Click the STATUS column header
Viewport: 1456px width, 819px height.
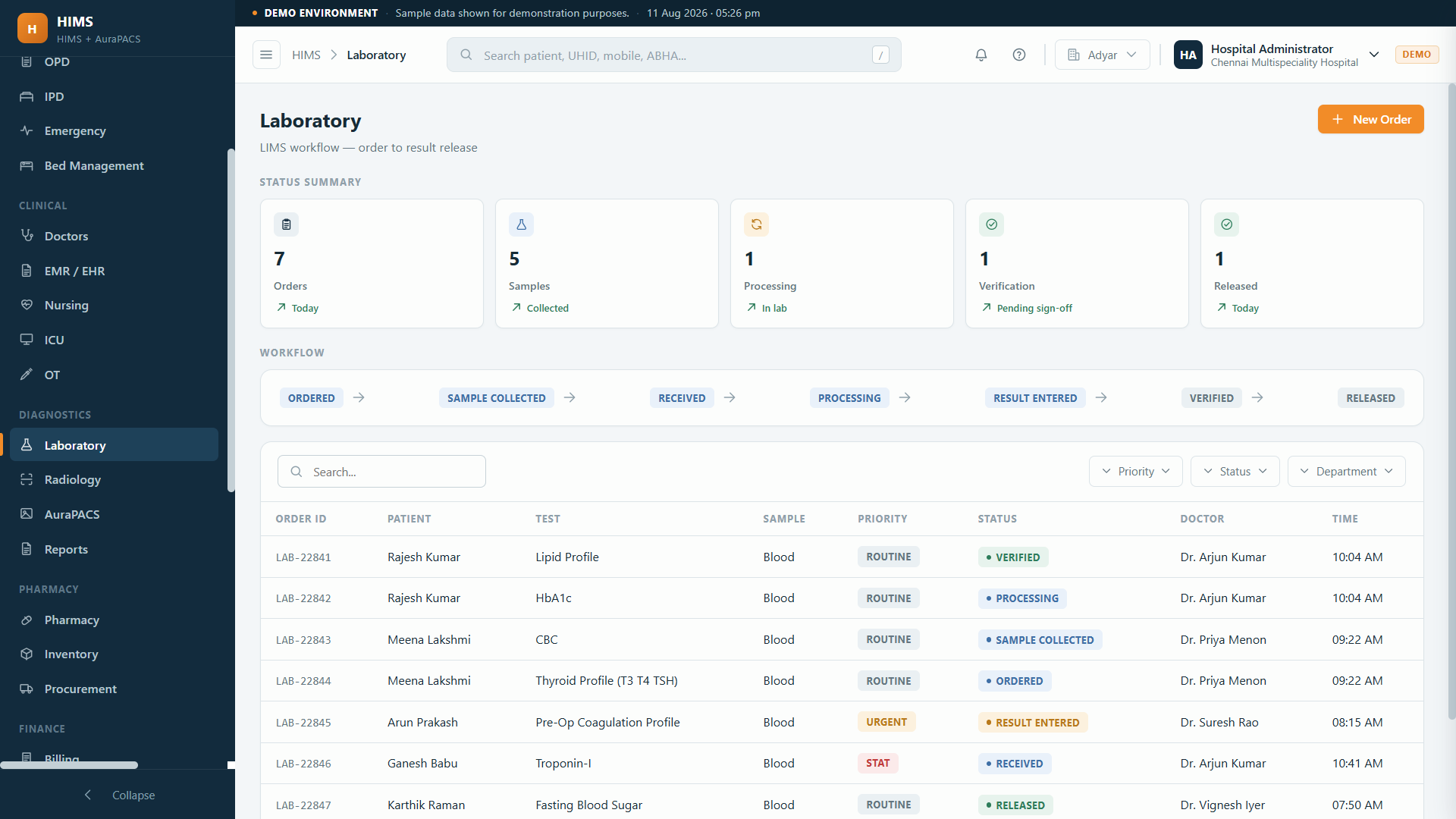point(997,519)
